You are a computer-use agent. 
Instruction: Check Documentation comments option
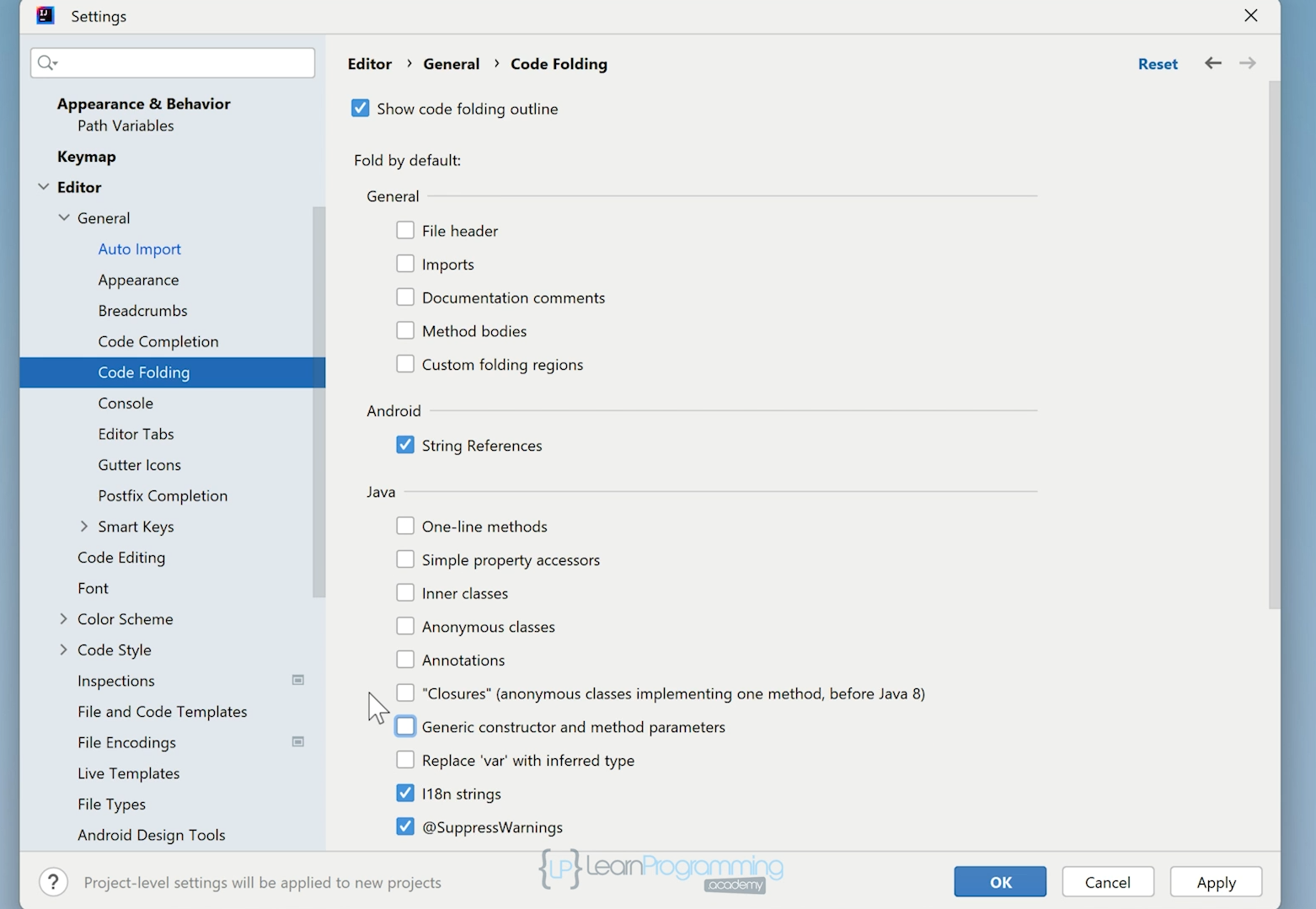coord(405,297)
